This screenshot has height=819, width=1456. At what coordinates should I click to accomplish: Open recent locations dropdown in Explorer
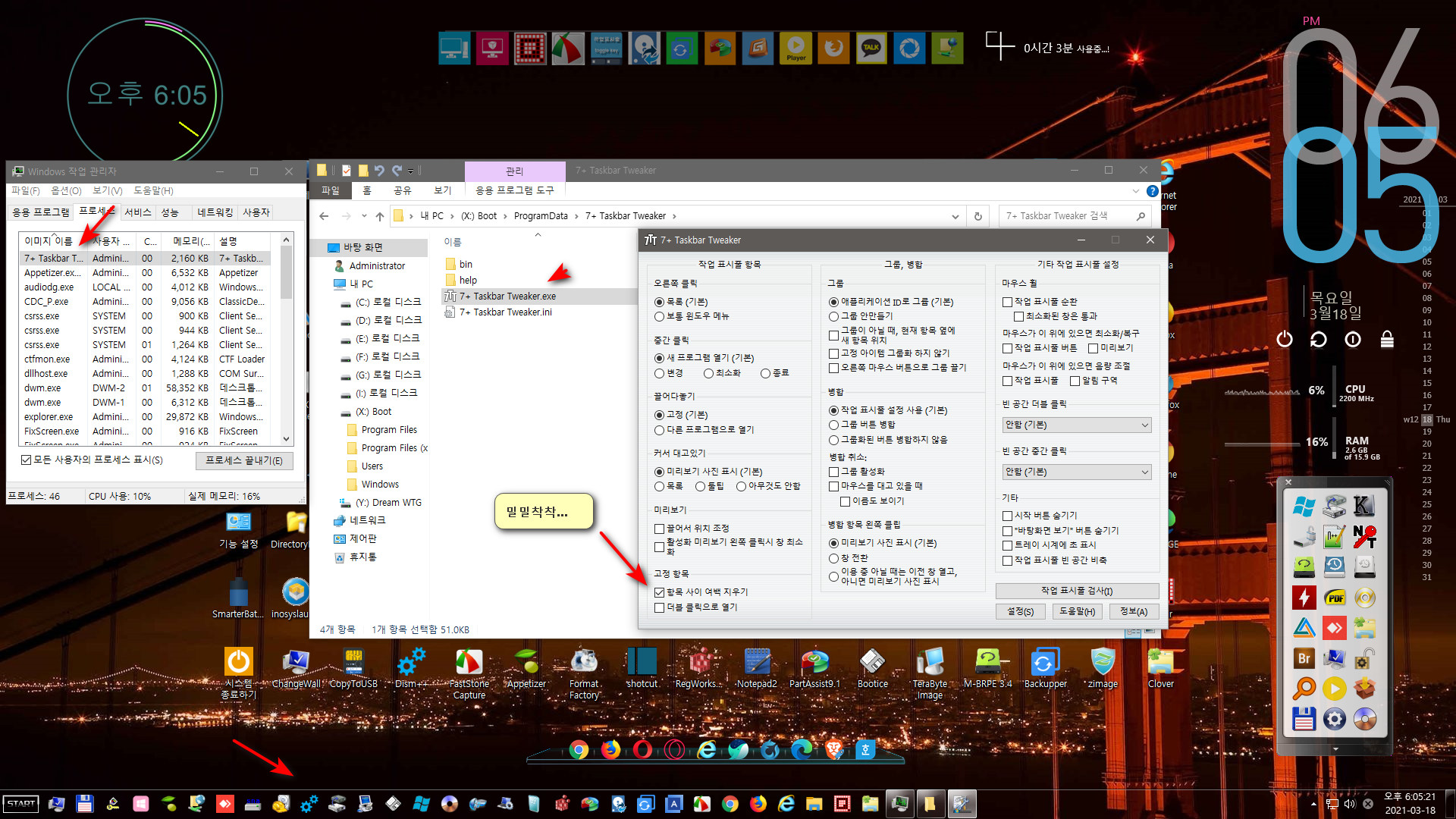tap(363, 216)
